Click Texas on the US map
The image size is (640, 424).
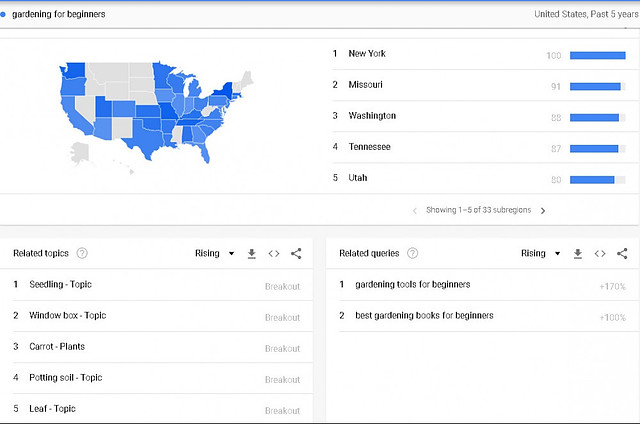pos(147,139)
